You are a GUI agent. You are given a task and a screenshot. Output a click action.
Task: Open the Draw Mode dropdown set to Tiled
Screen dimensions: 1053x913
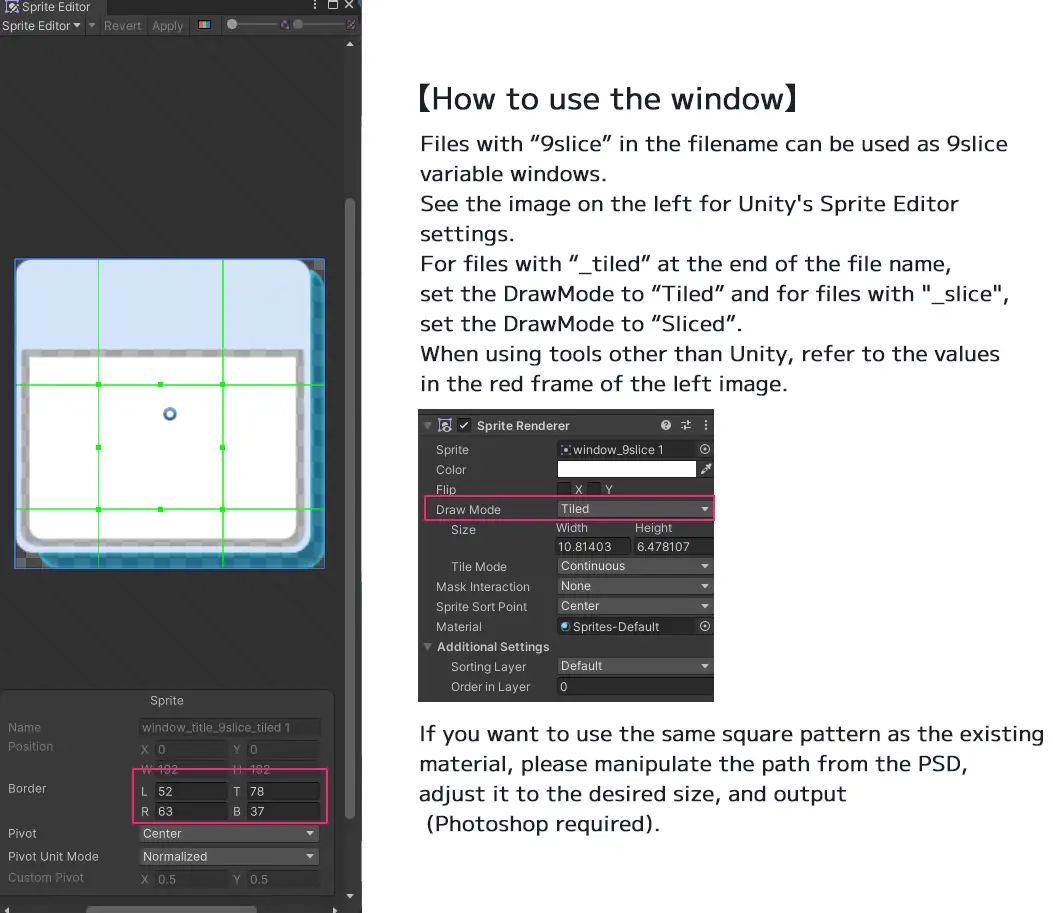tap(634, 509)
